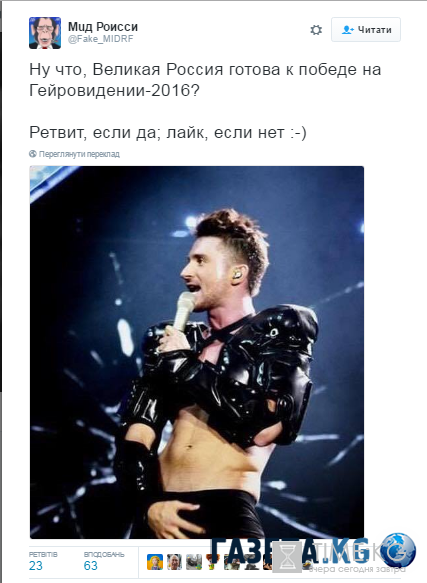Open the third liker avatar in the row
427x583 pixels.
(194, 562)
